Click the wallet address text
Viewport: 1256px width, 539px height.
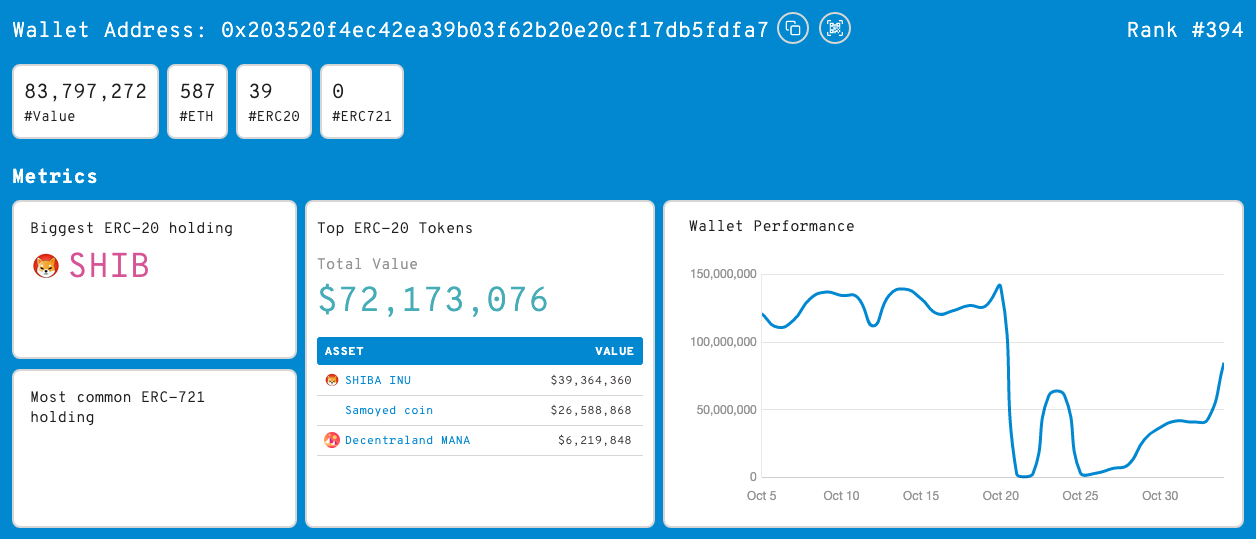pos(495,30)
